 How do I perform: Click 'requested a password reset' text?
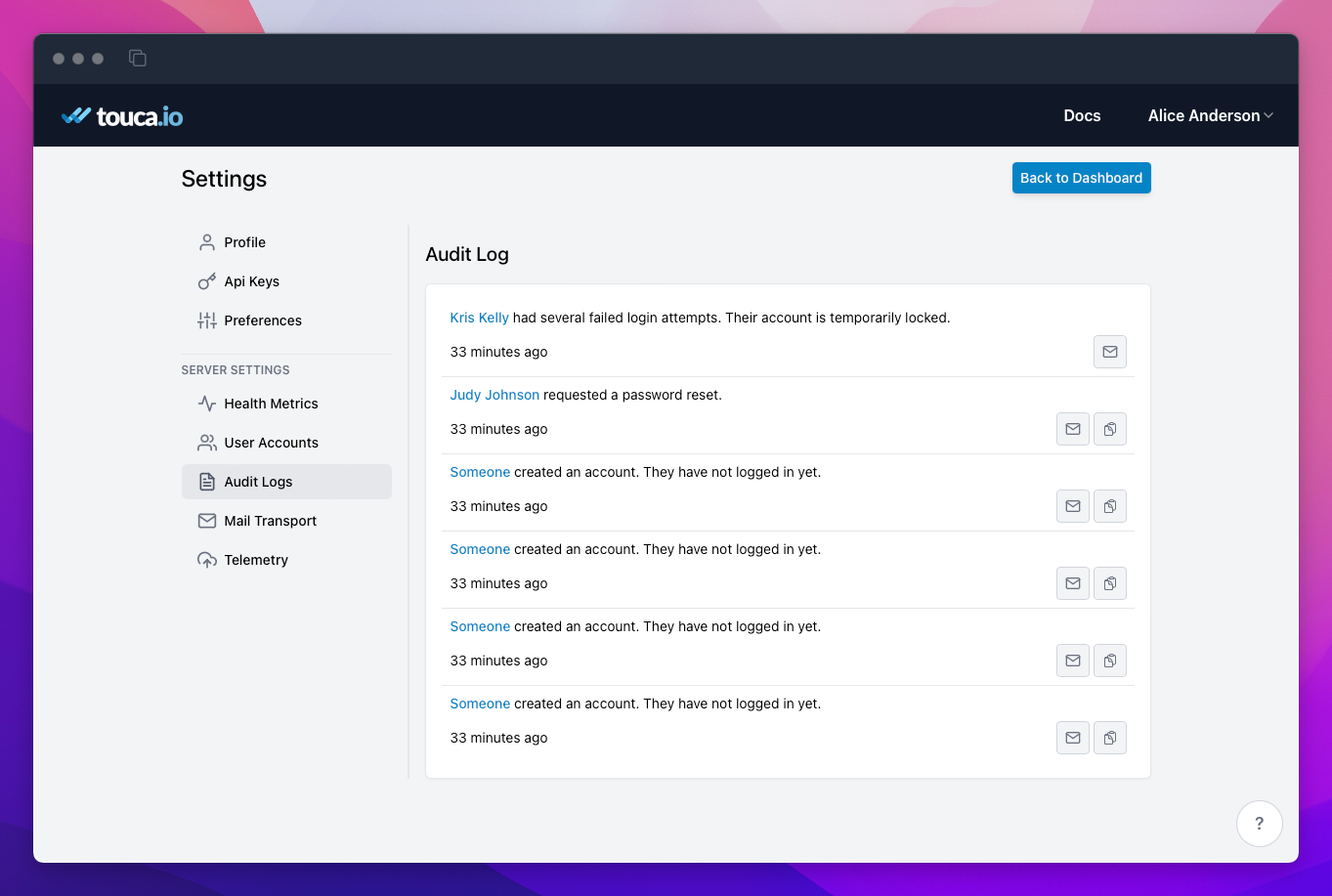point(632,395)
